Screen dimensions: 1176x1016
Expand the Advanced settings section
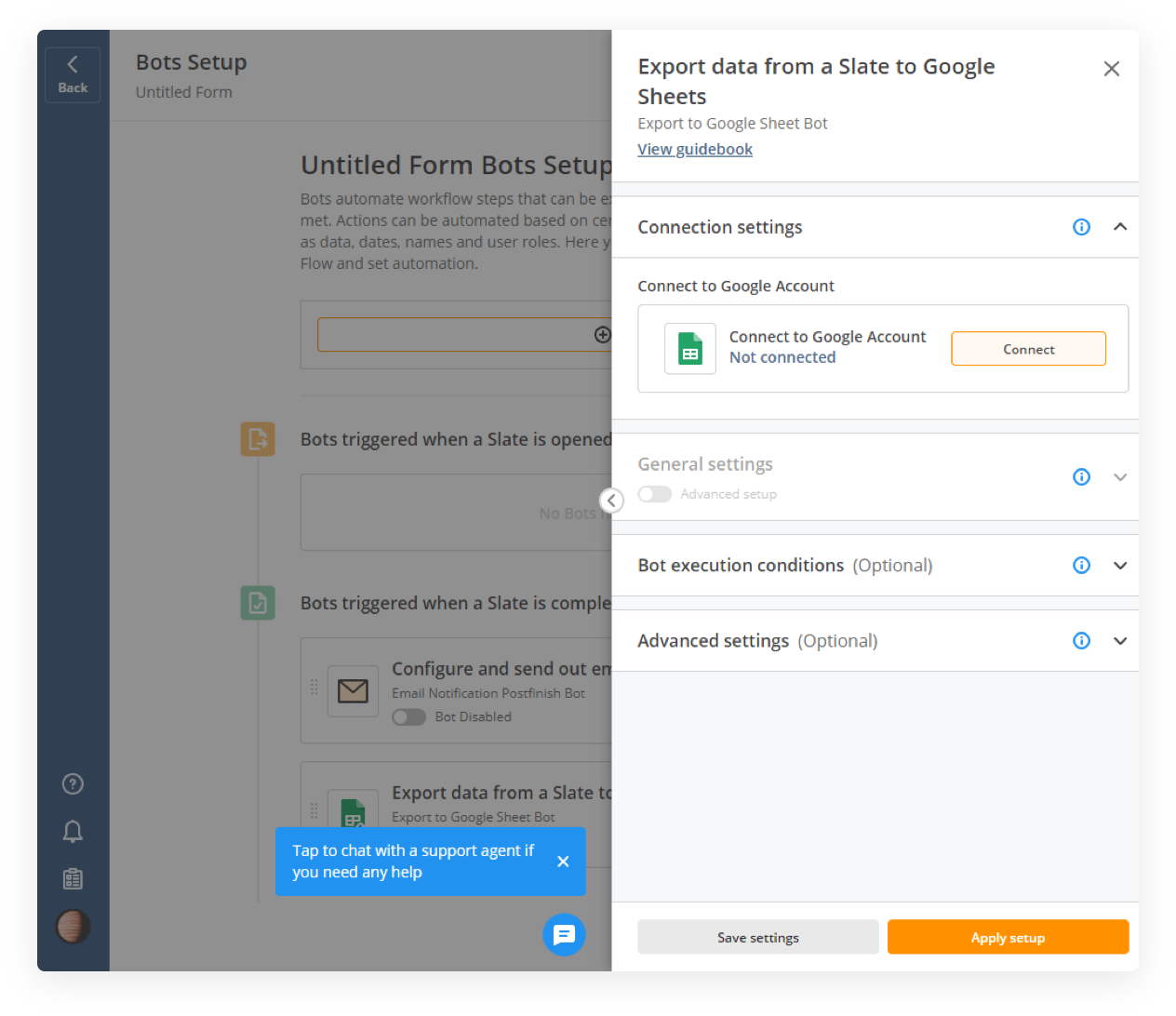coord(1120,641)
